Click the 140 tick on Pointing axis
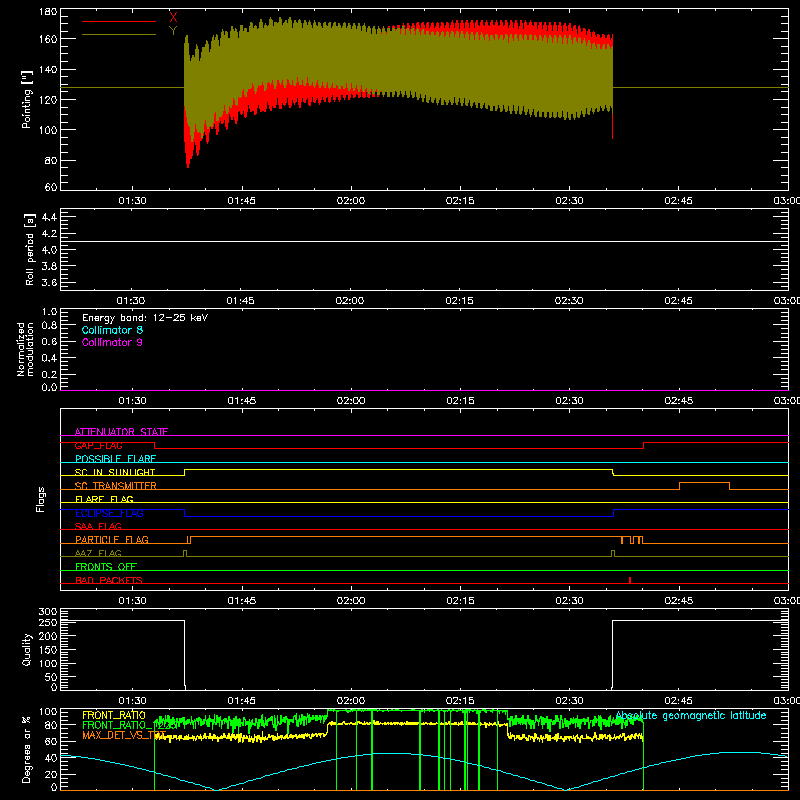The width and height of the screenshot is (800, 800). click(48, 69)
